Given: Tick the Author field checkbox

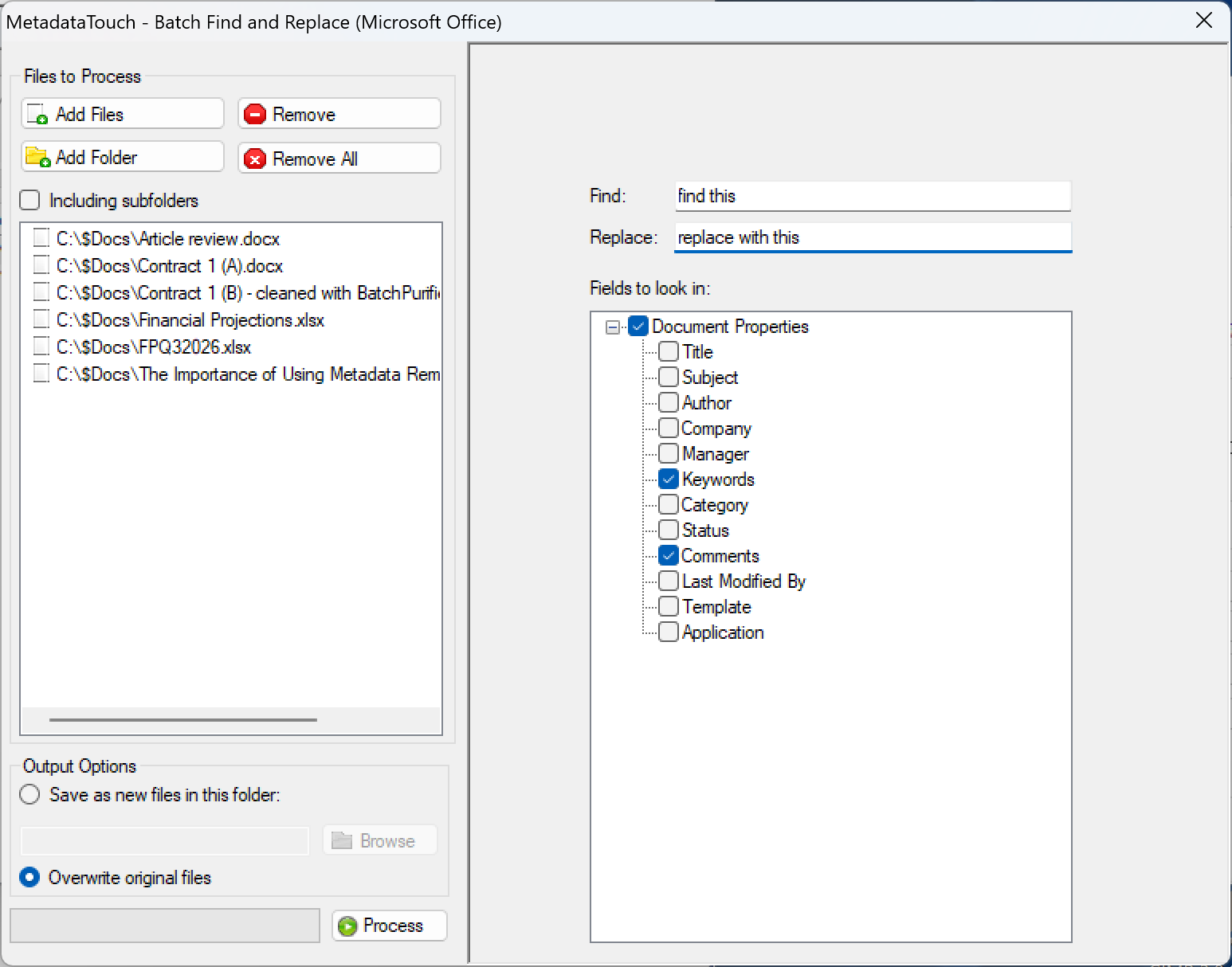Looking at the screenshot, I should coord(669,402).
